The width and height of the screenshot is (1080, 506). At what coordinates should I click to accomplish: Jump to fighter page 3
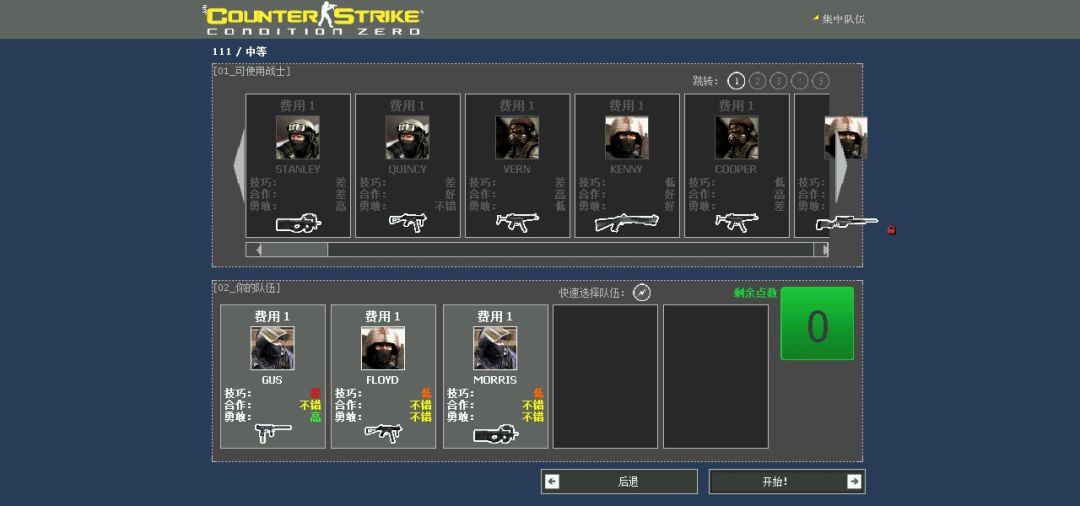tap(778, 81)
